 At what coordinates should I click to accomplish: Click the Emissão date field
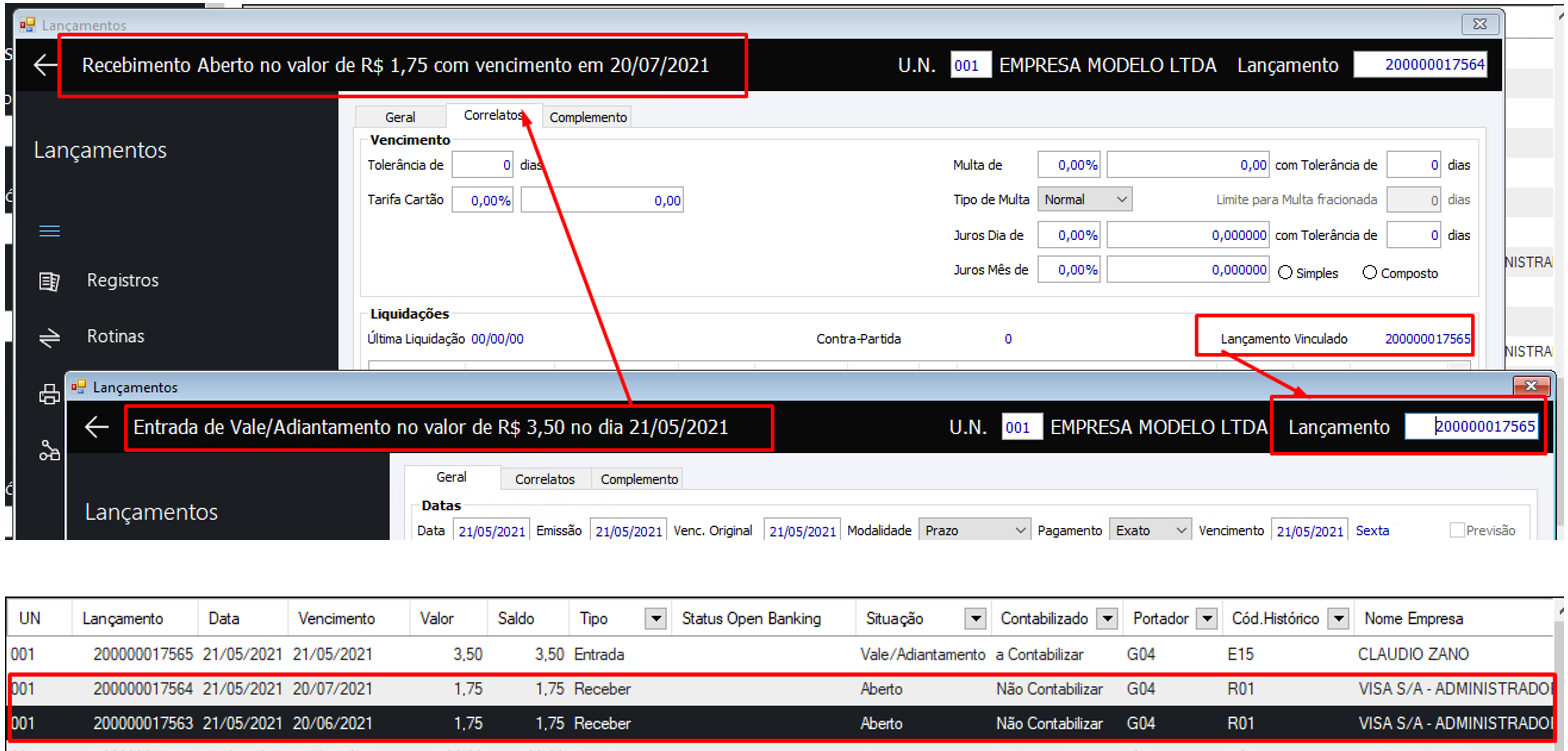click(x=628, y=531)
